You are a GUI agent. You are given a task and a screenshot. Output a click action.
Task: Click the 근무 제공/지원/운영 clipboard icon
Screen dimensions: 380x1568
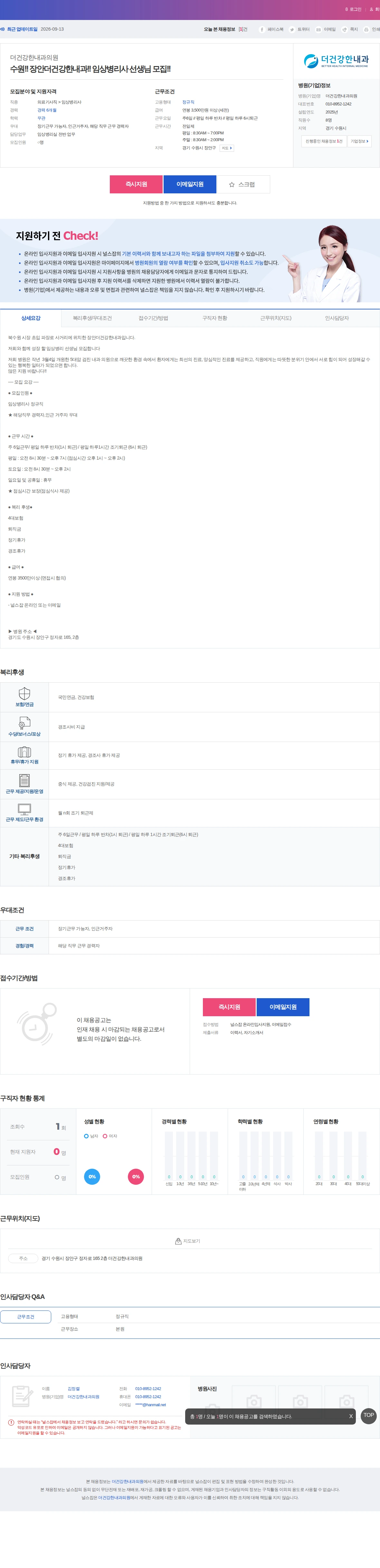pos(24,780)
